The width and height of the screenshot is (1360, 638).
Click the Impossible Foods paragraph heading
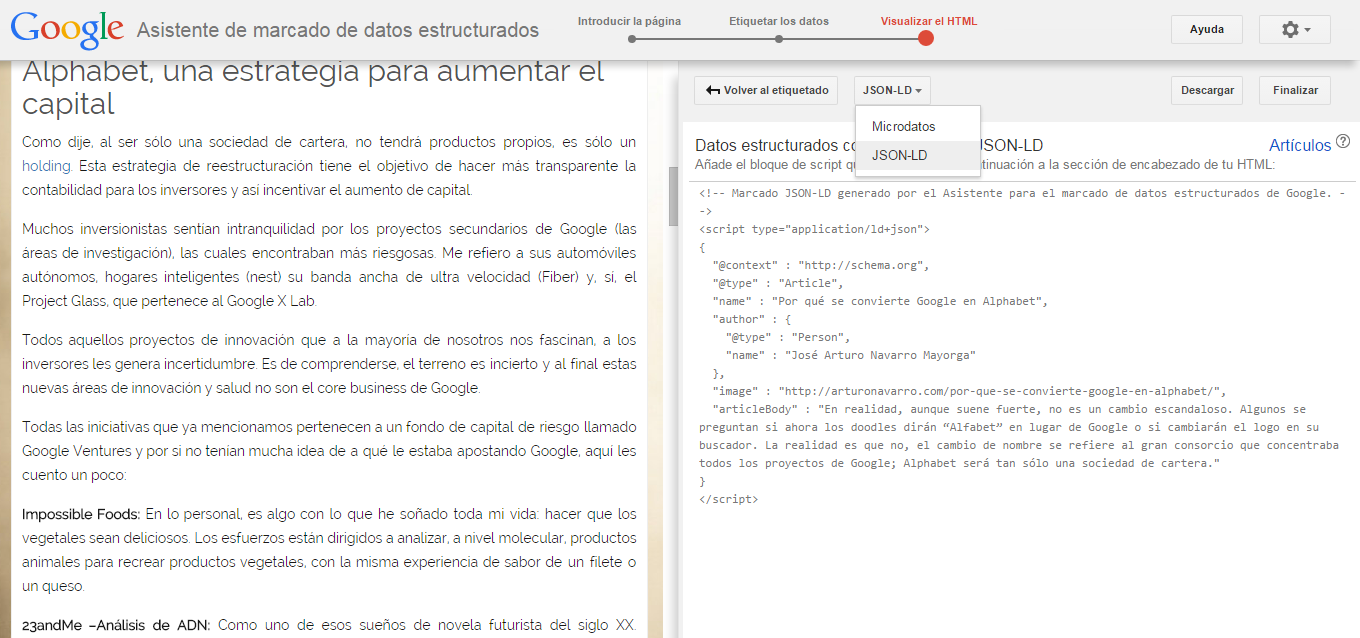81,514
